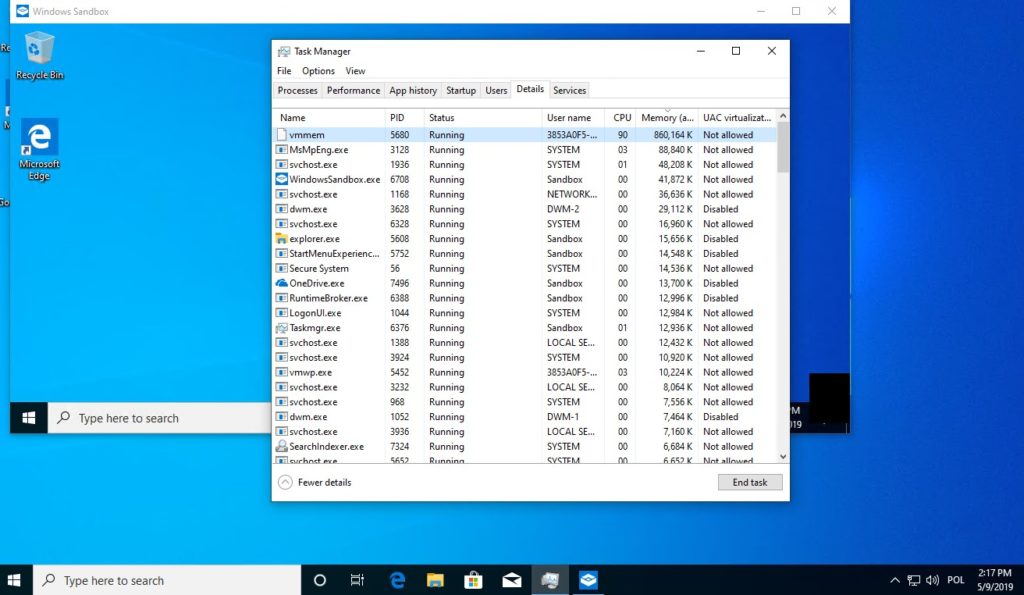Image resolution: width=1024 pixels, height=595 pixels.
Task: Select OneDrive.exe process icon
Action: point(281,283)
